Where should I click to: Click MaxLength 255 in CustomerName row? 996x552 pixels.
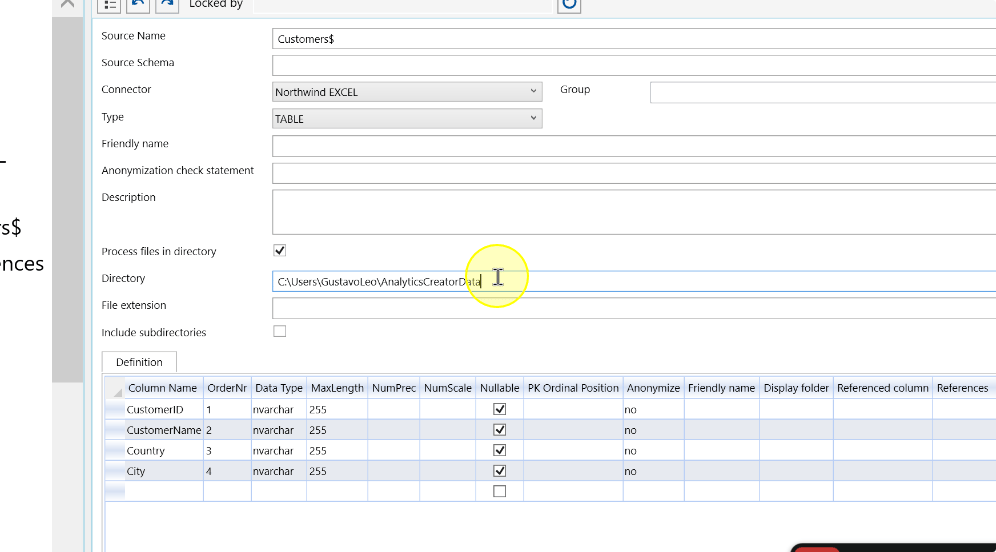[x=337, y=430]
